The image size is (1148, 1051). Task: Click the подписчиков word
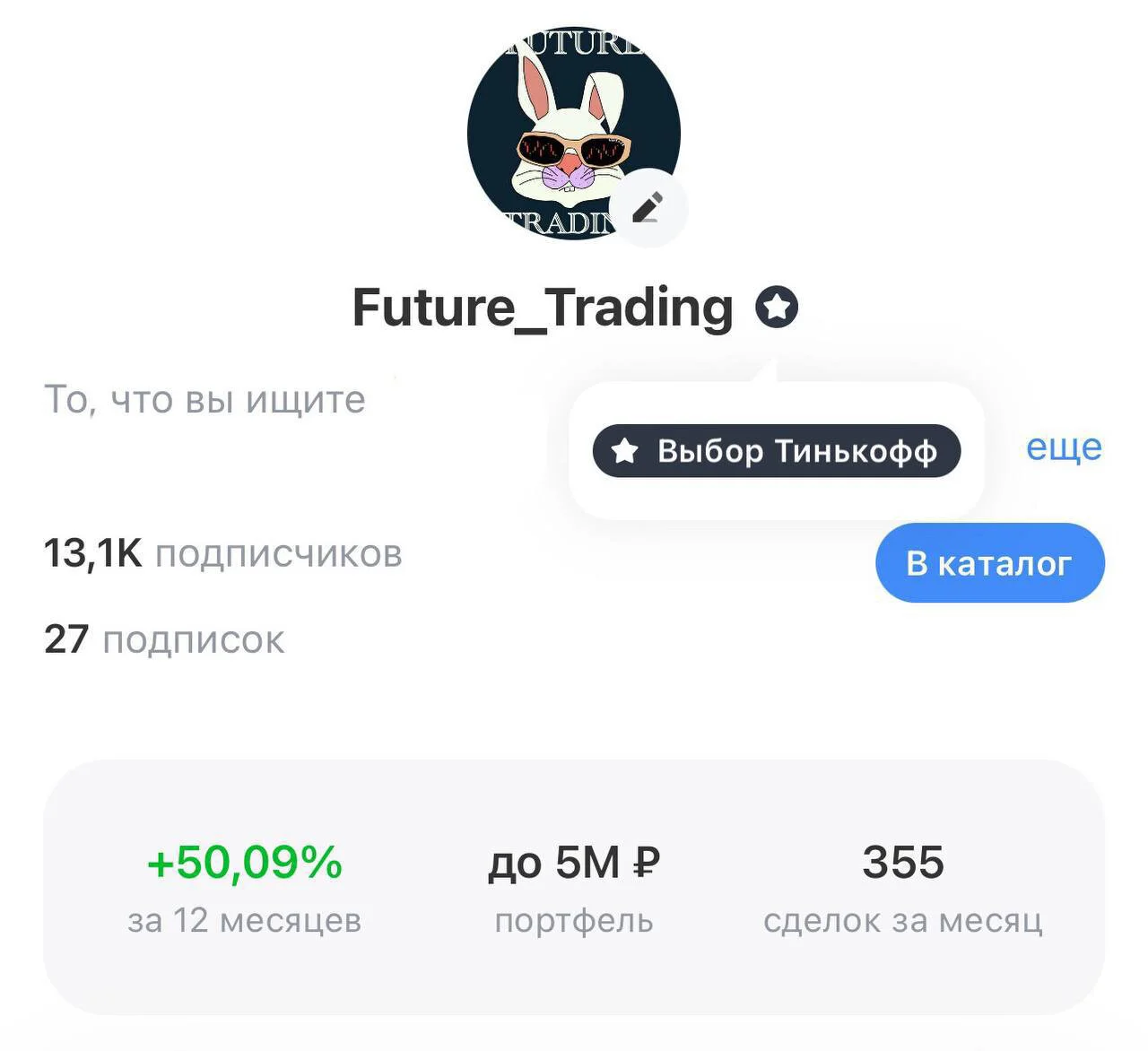(279, 555)
